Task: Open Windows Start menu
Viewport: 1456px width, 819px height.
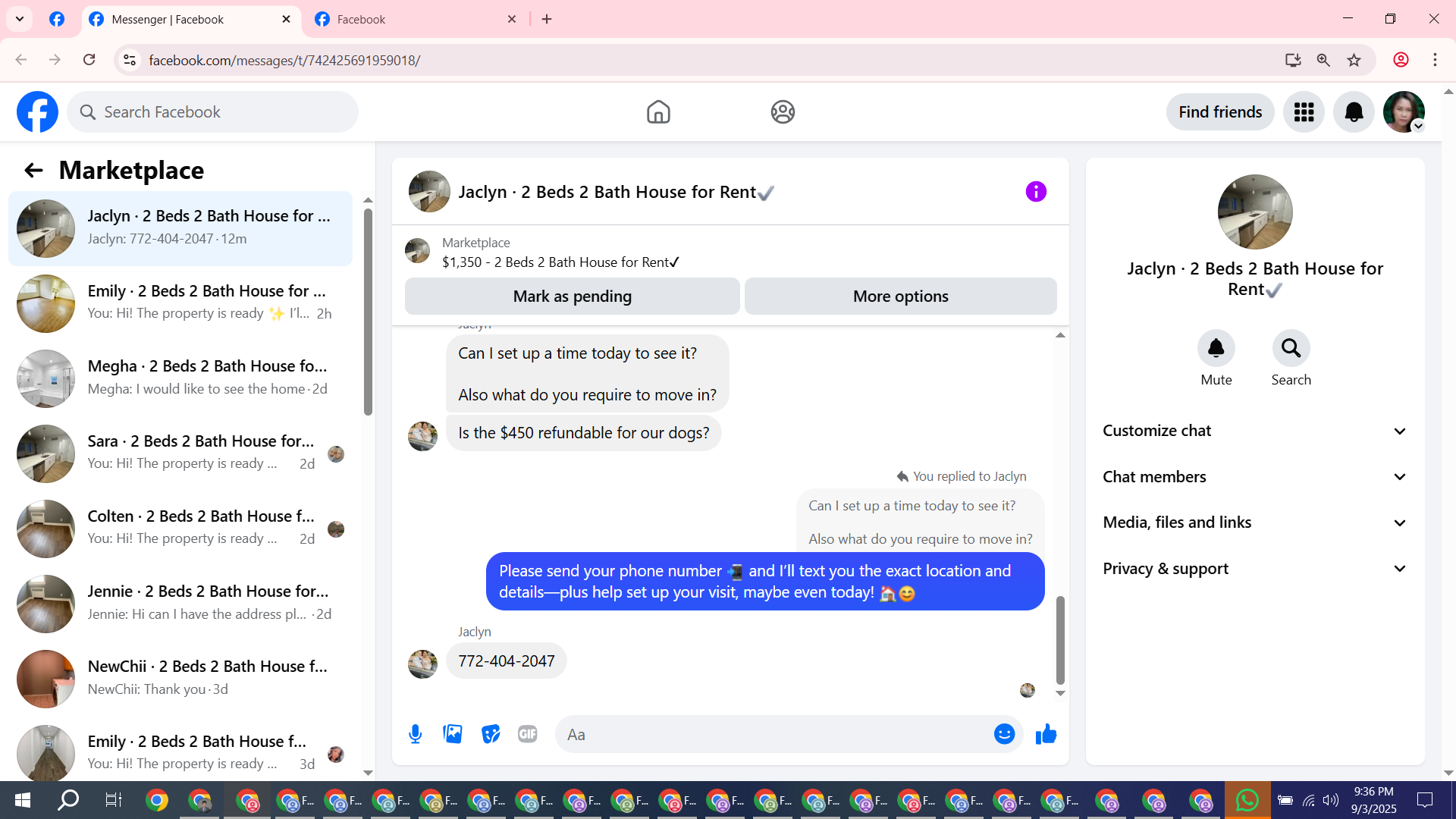Action: 23,800
